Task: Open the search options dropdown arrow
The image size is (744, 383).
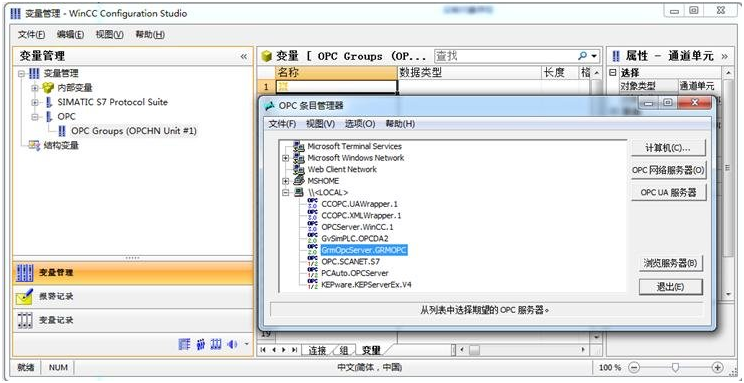Action: click(x=594, y=56)
